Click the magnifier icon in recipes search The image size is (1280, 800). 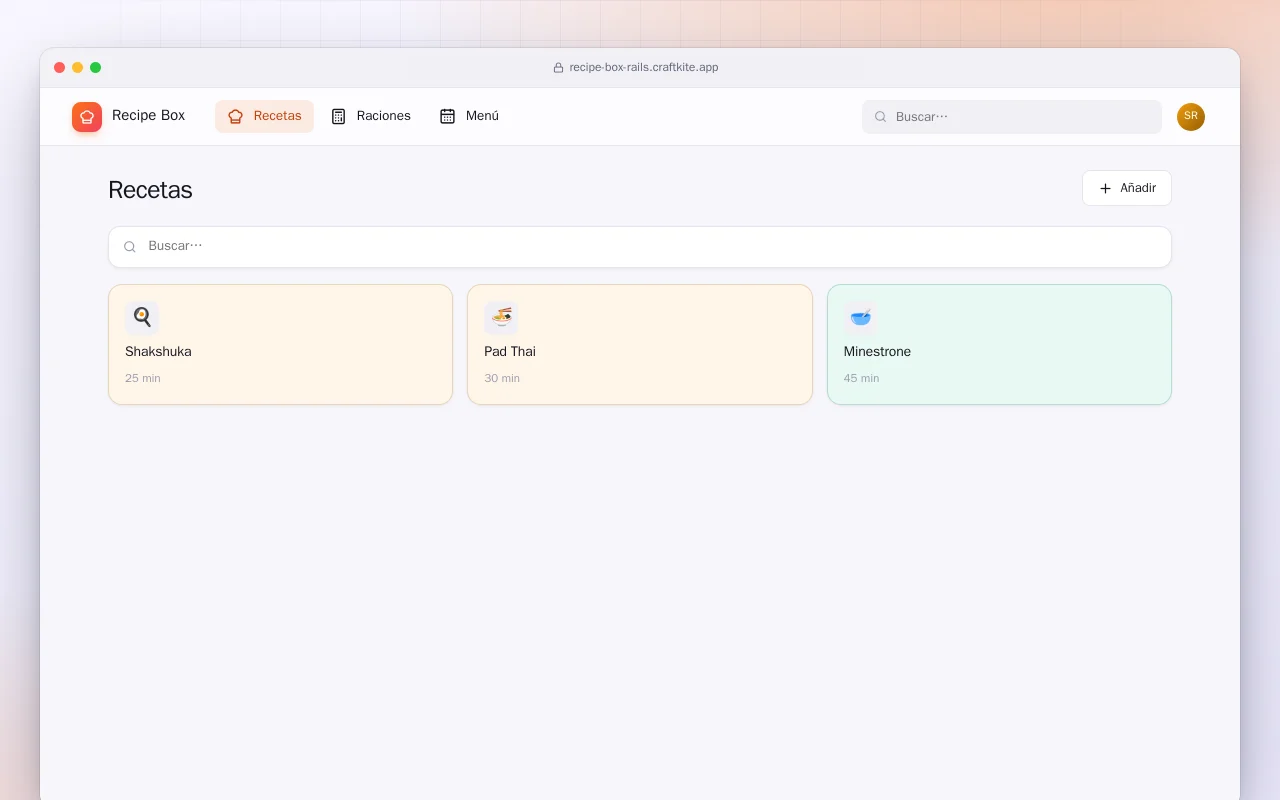click(x=130, y=247)
